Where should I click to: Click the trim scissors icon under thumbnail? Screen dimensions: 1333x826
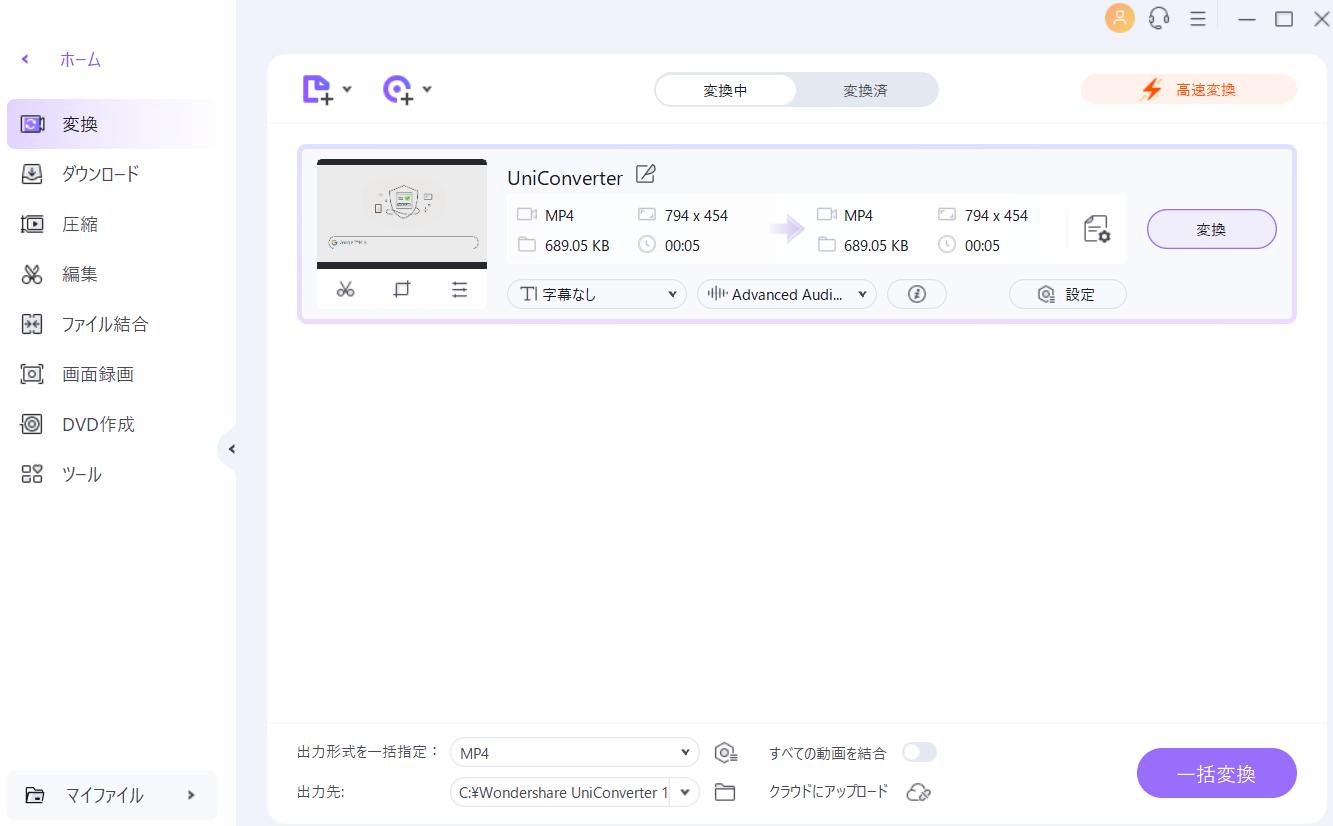click(346, 290)
